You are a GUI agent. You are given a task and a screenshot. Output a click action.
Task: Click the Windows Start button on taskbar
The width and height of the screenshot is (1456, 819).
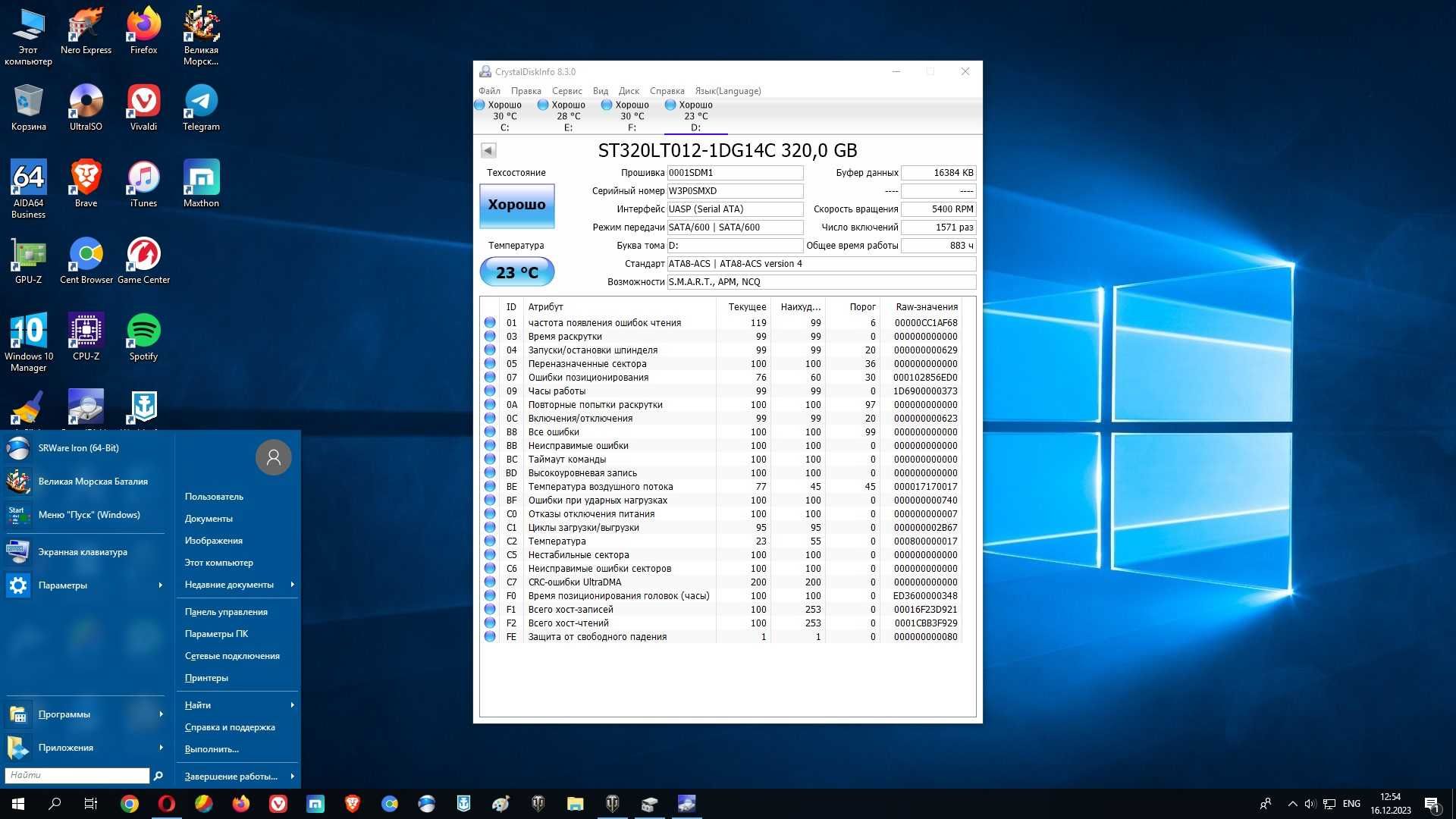[x=18, y=804]
